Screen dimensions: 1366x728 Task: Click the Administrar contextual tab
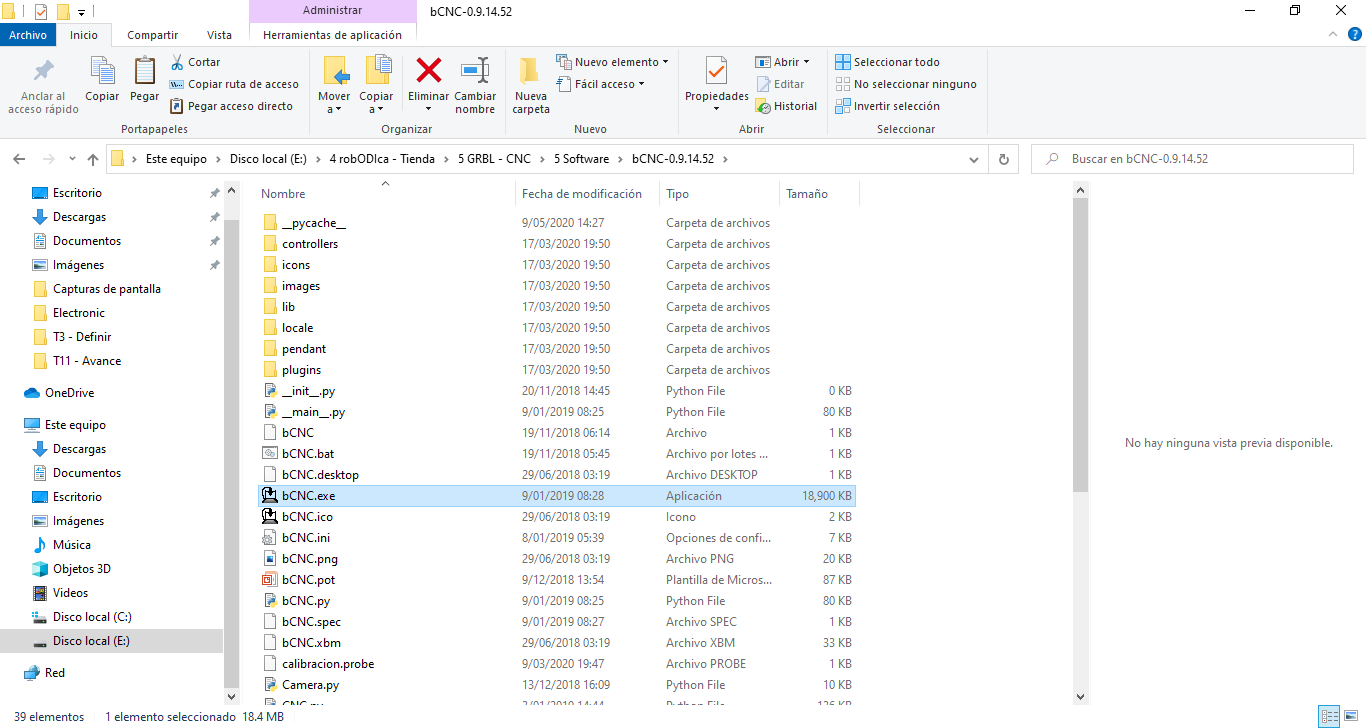coord(332,11)
